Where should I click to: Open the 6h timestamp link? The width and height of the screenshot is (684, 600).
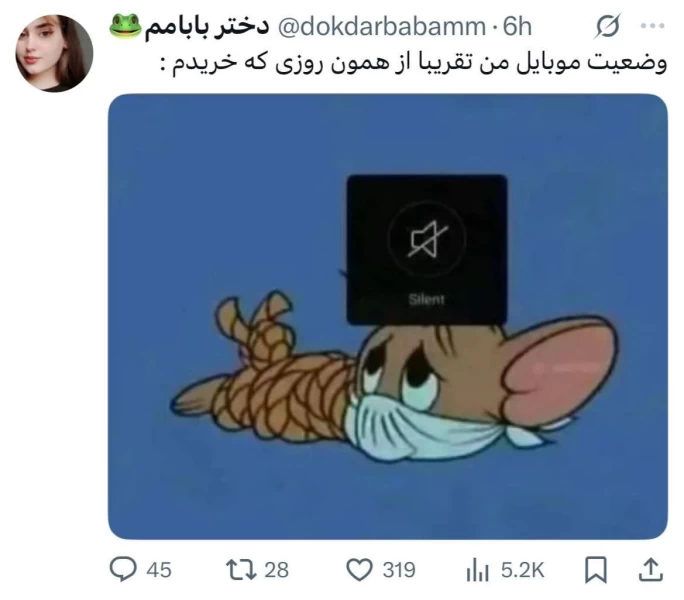(517, 27)
